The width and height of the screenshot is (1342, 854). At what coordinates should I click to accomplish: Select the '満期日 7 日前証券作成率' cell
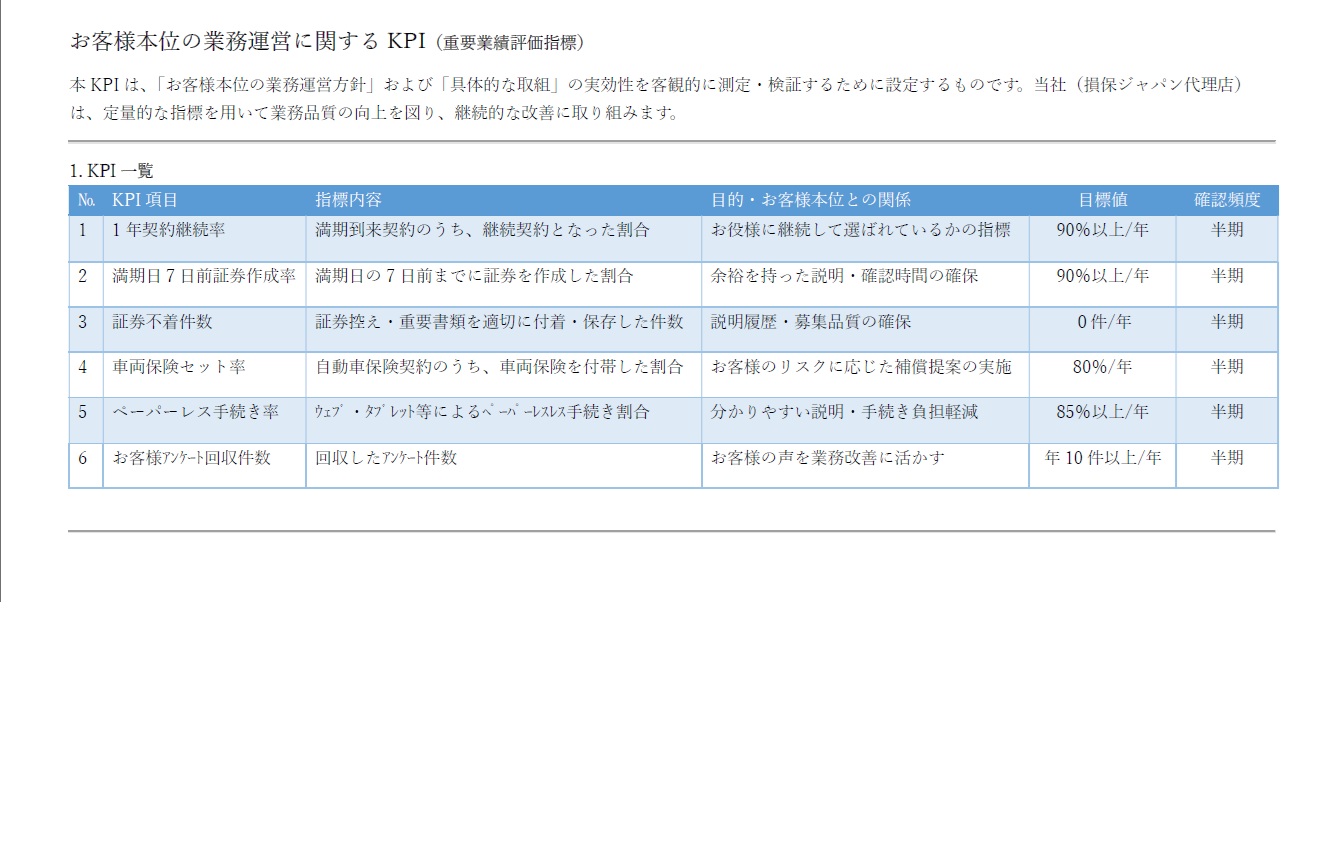click(x=204, y=277)
